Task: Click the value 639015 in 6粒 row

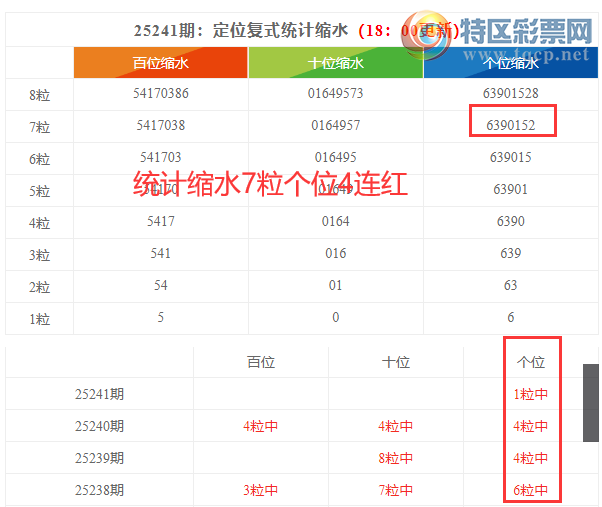Action: pos(511,157)
